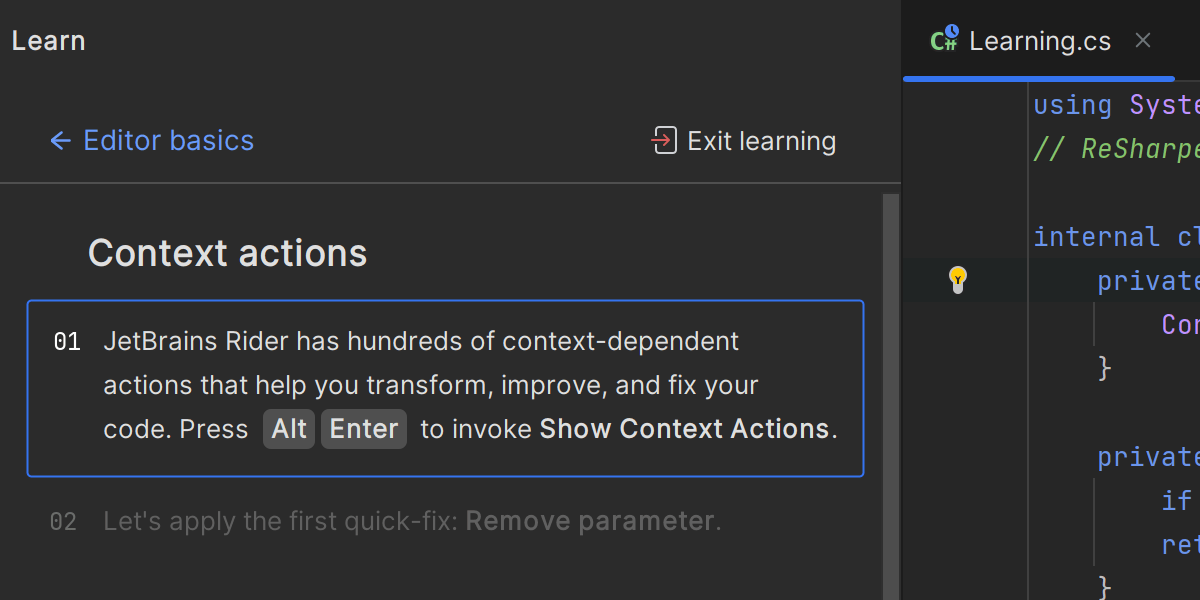Click the yellow light bulb gutter icon
The height and width of the screenshot is (600, 1200).
pyautogui.click(x=957, y=279)
